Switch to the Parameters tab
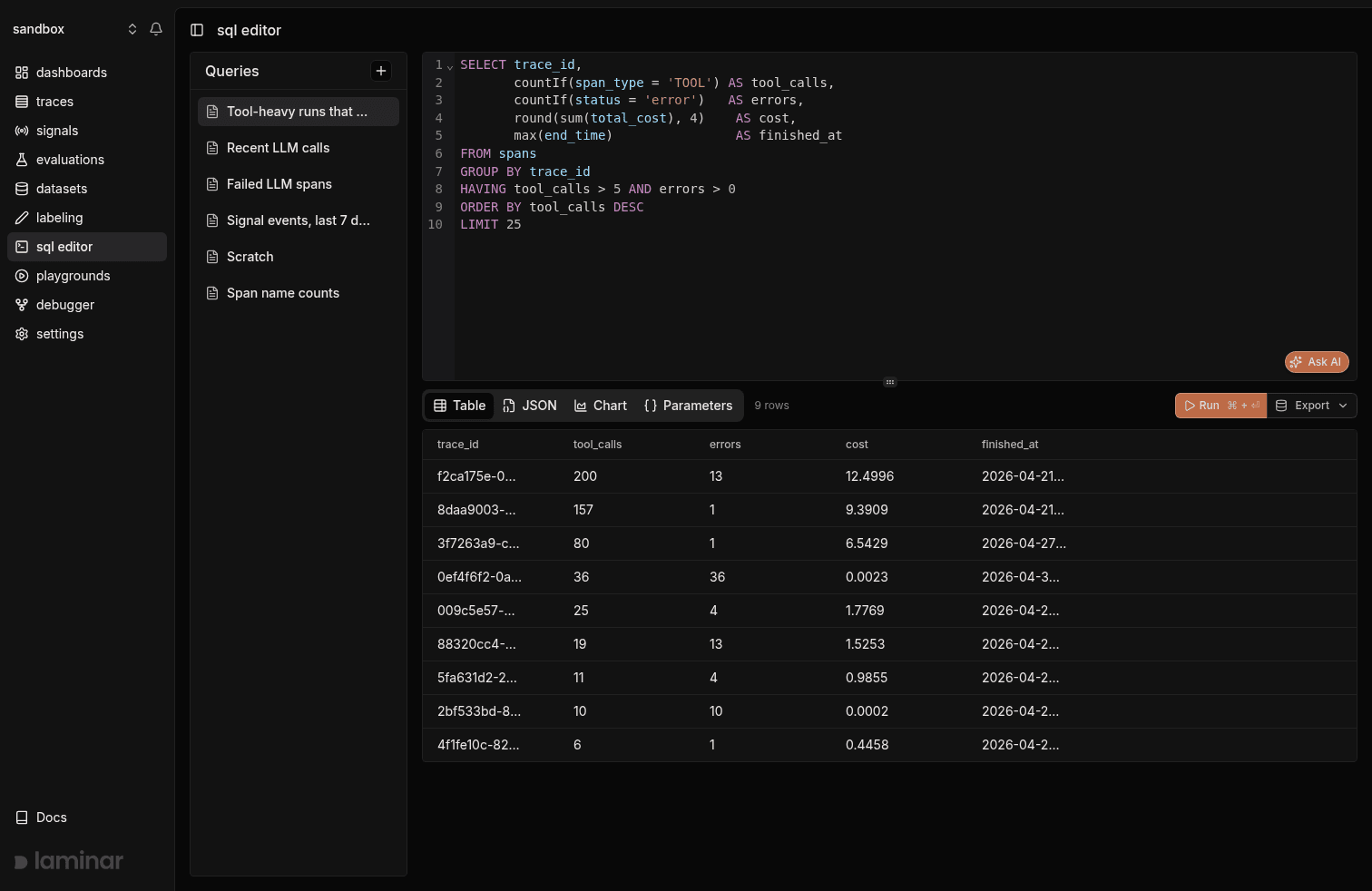The height and width of the screenshot is (891, 1372). [x=688, y=406]
